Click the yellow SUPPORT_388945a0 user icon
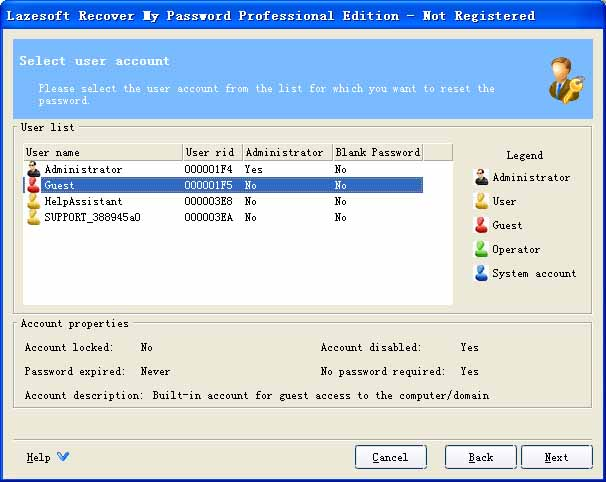 point(34,217)
